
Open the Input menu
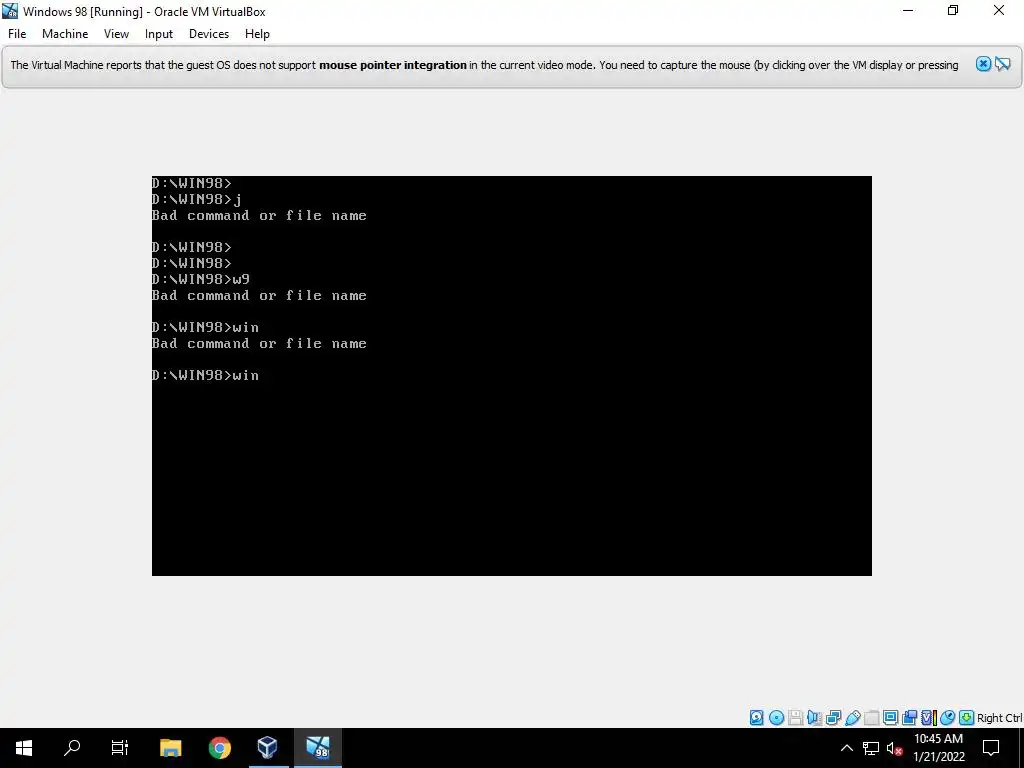pos(159,34)
